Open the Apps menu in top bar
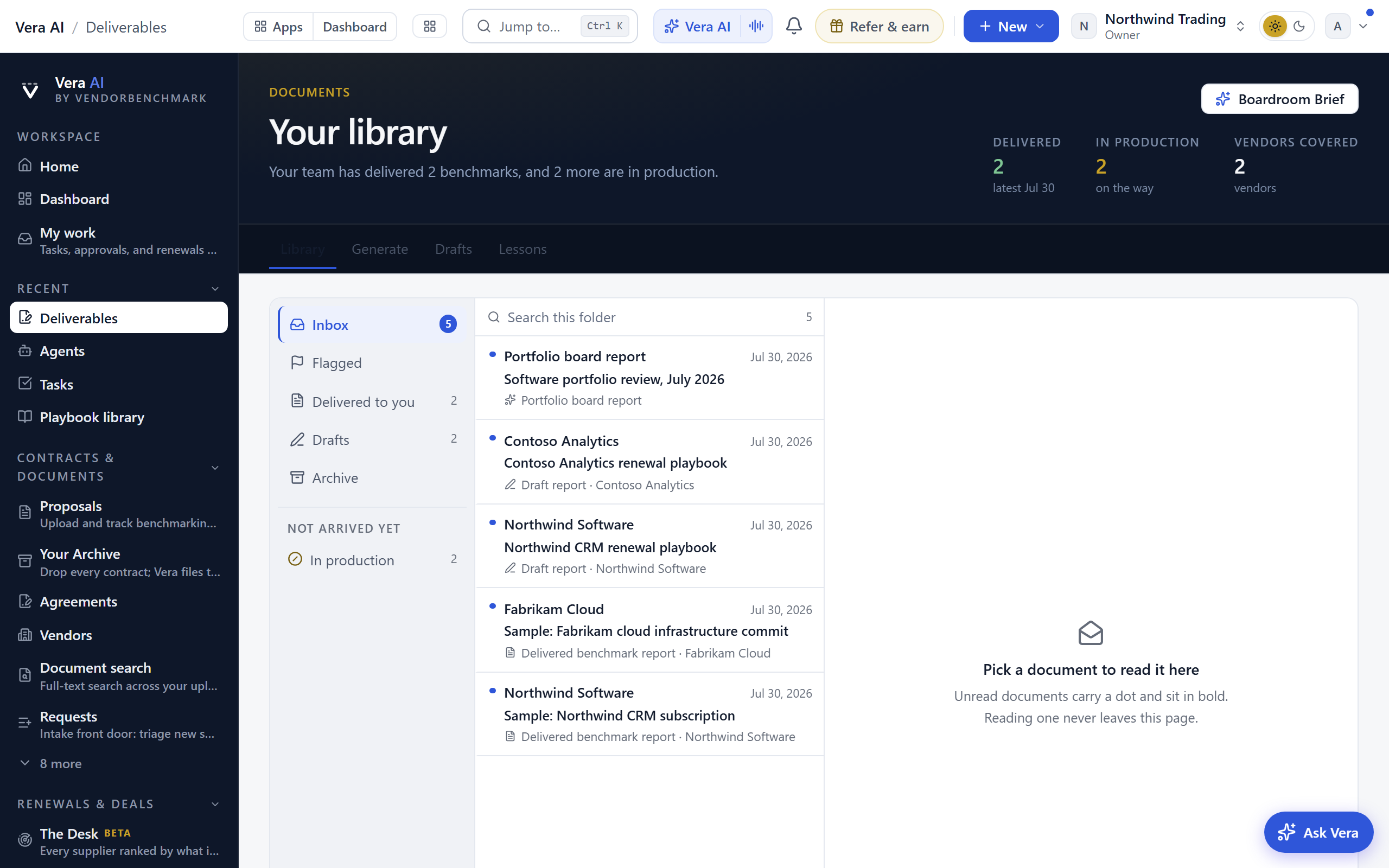This screenshot has width=1389, height=868. [278, 27]
